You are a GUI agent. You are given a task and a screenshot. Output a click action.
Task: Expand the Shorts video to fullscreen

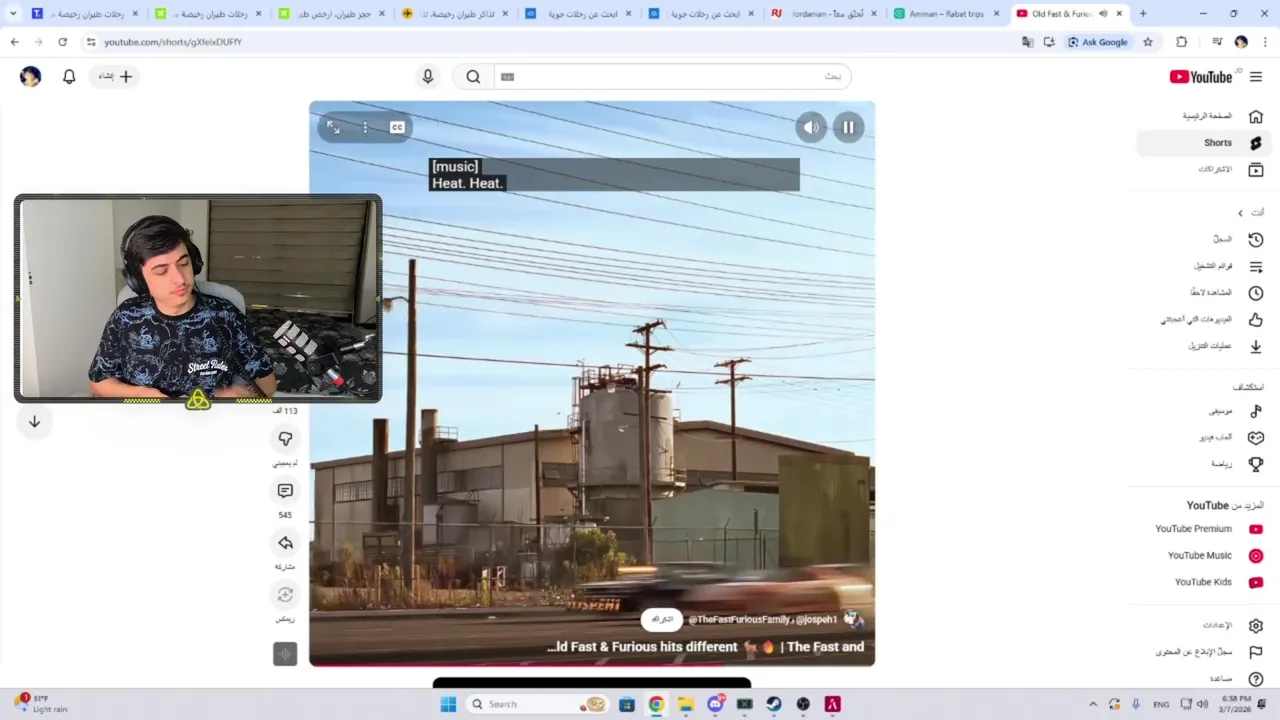click(x=334, y=127)
